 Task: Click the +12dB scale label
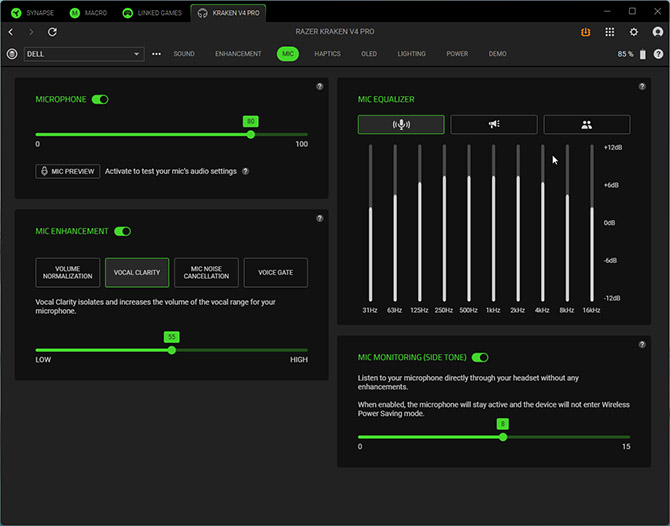click(613, 147)
